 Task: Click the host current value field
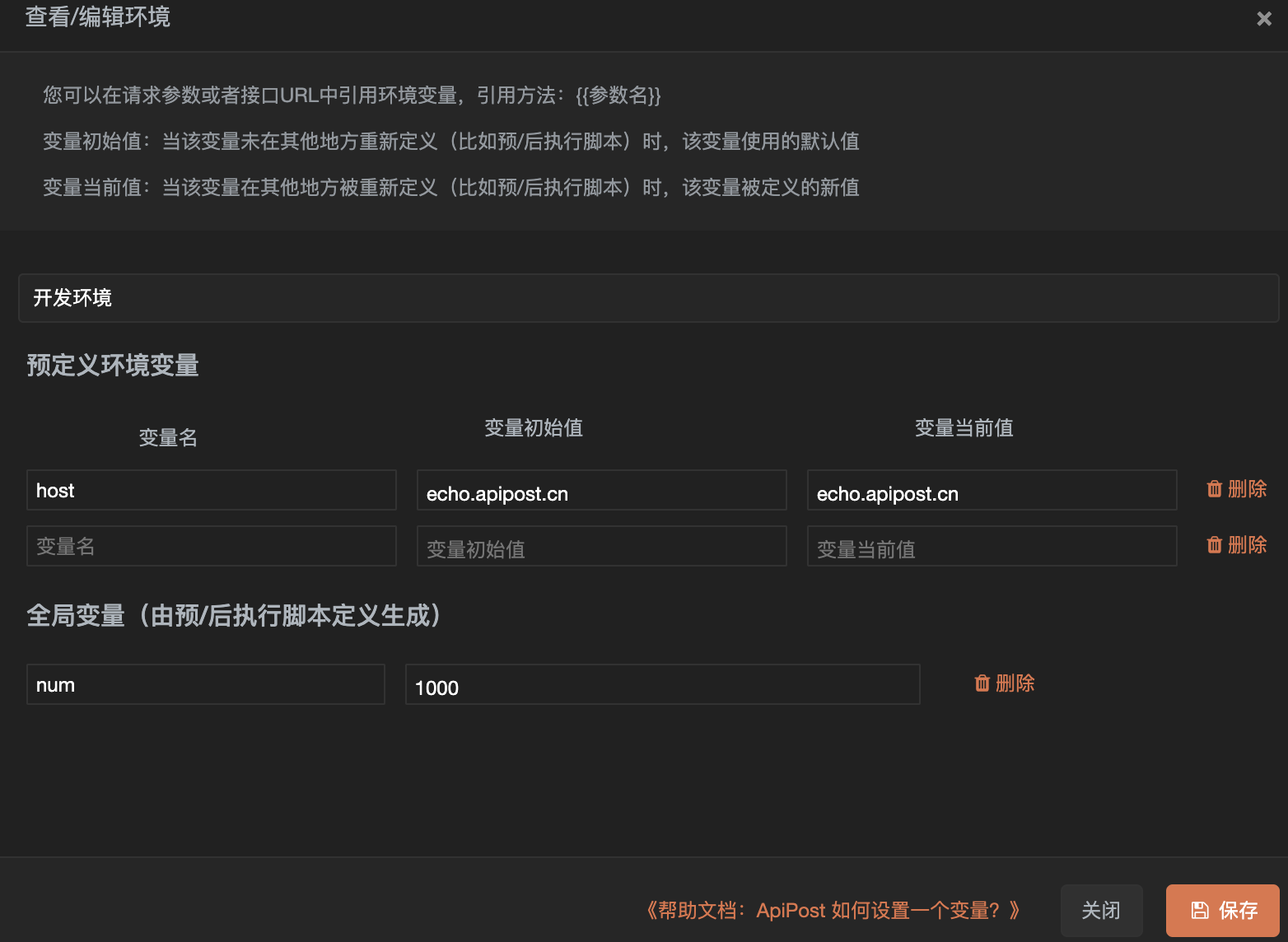tap(992, 490)
